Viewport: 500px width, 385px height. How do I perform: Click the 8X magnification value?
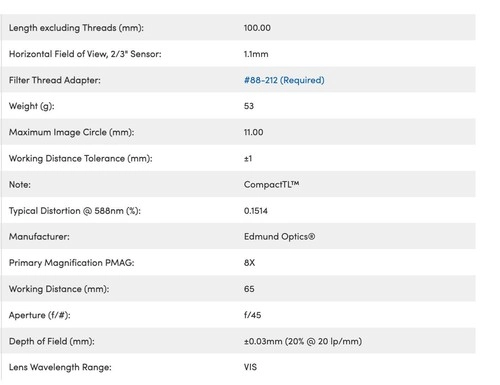[x=249, y=263]
